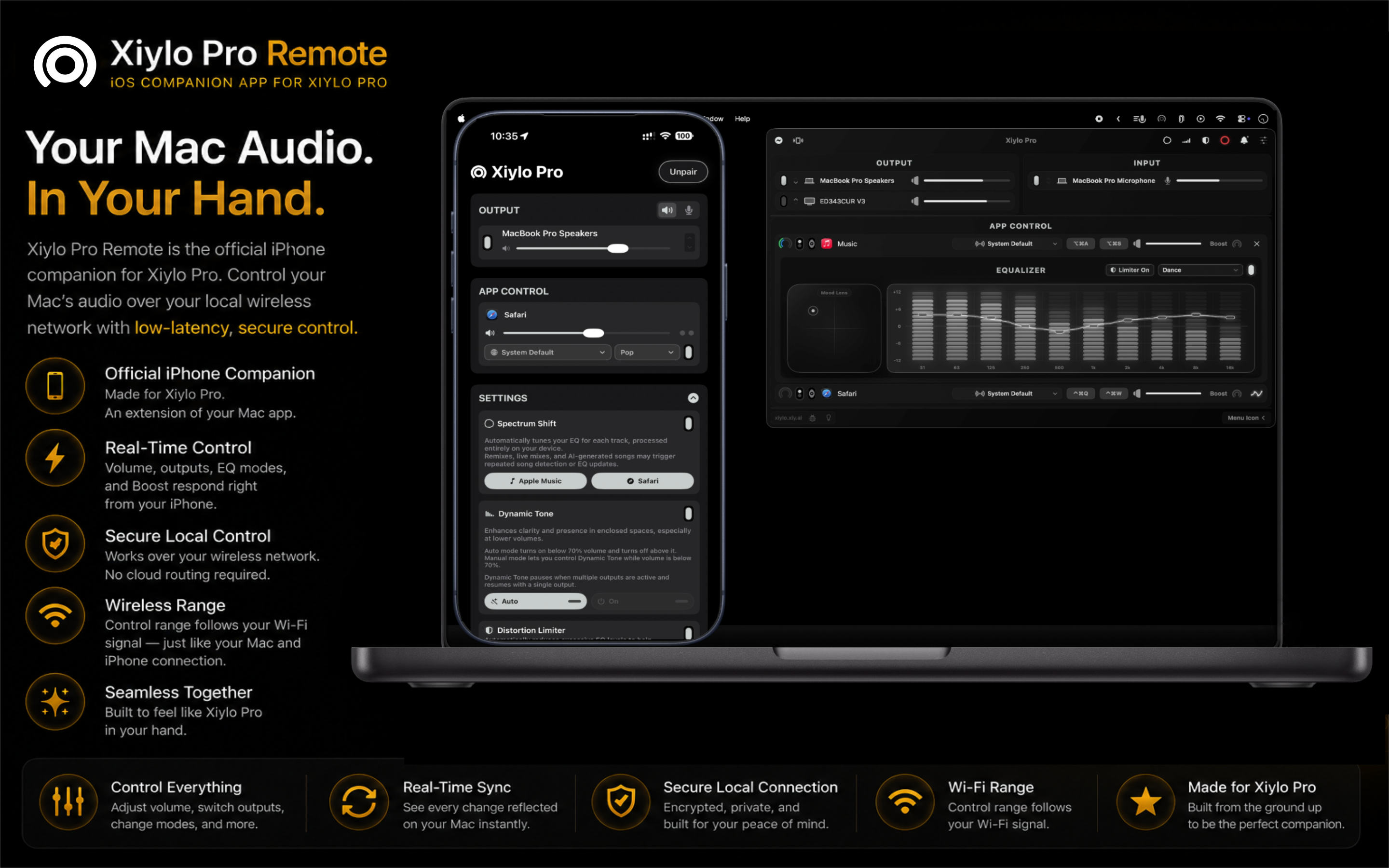Select the speaker output tab on phone
Image resolution: width=1389 pixels, height=868 pixels.
[x=667, y=210]
